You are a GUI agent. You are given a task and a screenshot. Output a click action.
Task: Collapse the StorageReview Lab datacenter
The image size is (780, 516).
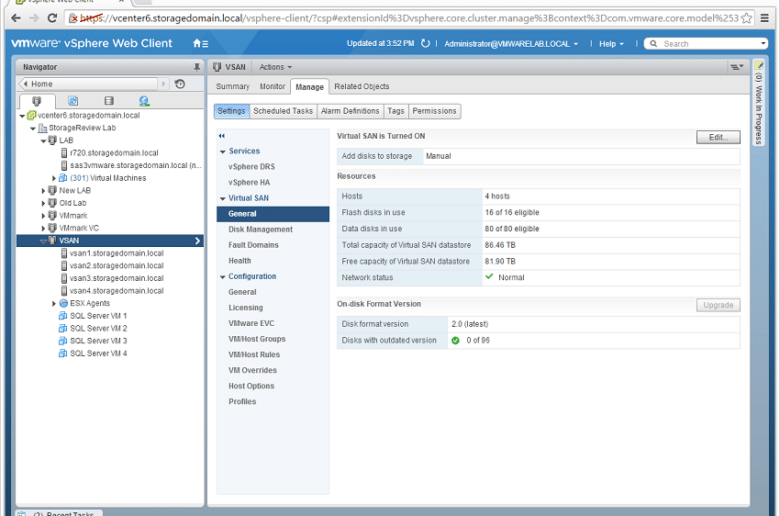pyautogui.click(x=33, y=128)
